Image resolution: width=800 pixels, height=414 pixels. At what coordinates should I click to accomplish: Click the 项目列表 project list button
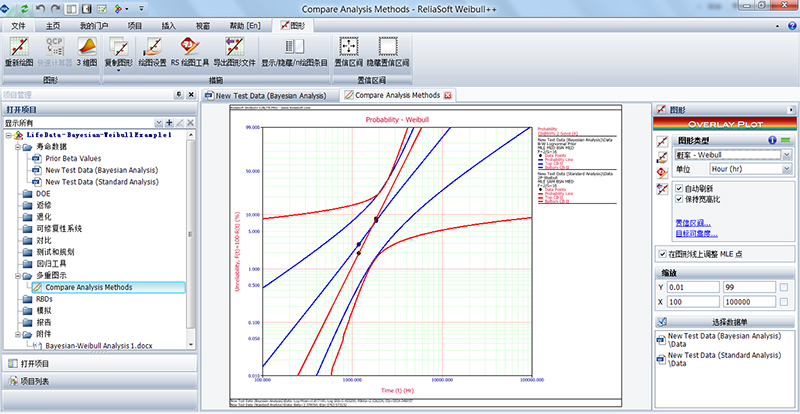99,381
